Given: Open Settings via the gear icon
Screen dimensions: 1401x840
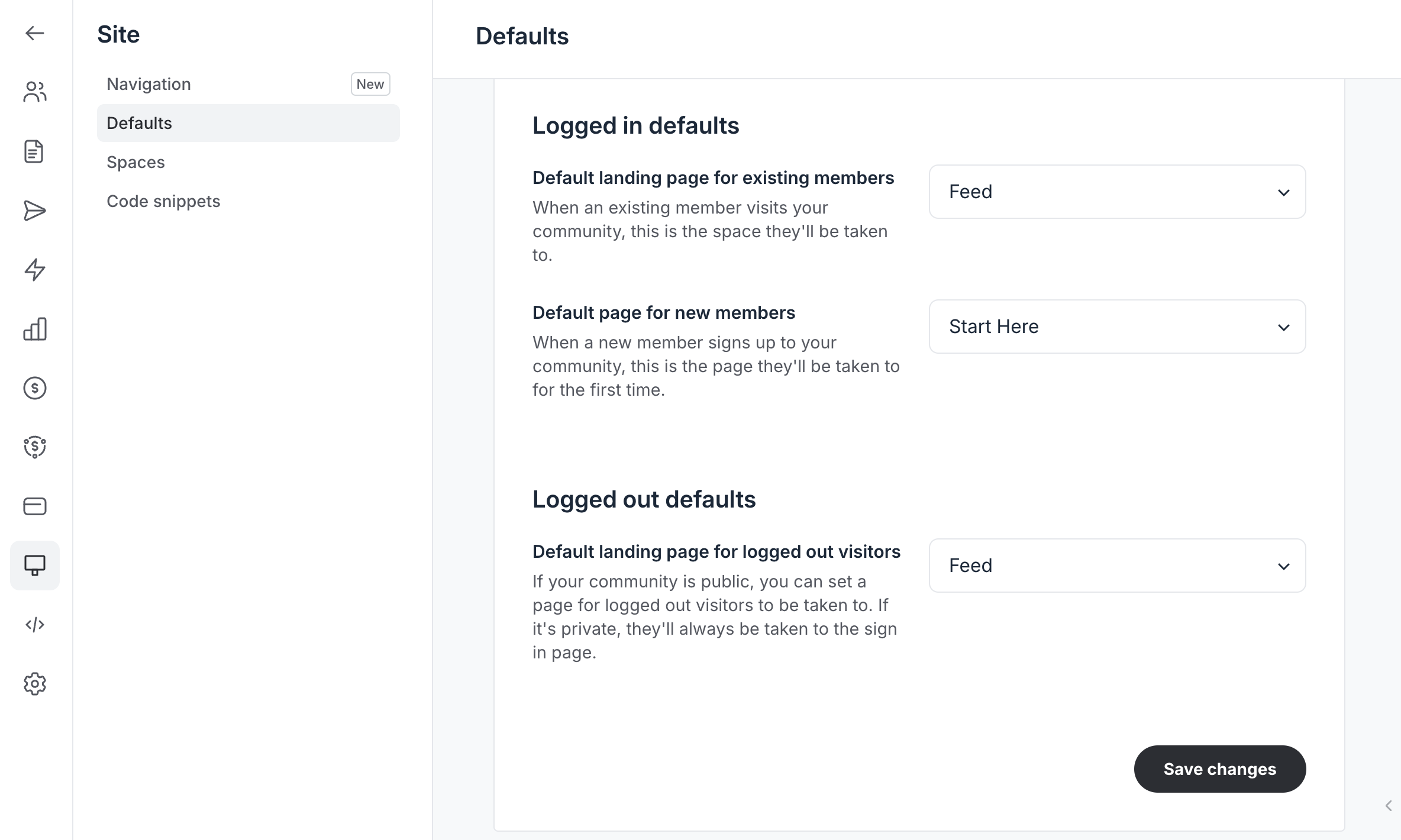Looking at the screenshot, I should [34, 684].
